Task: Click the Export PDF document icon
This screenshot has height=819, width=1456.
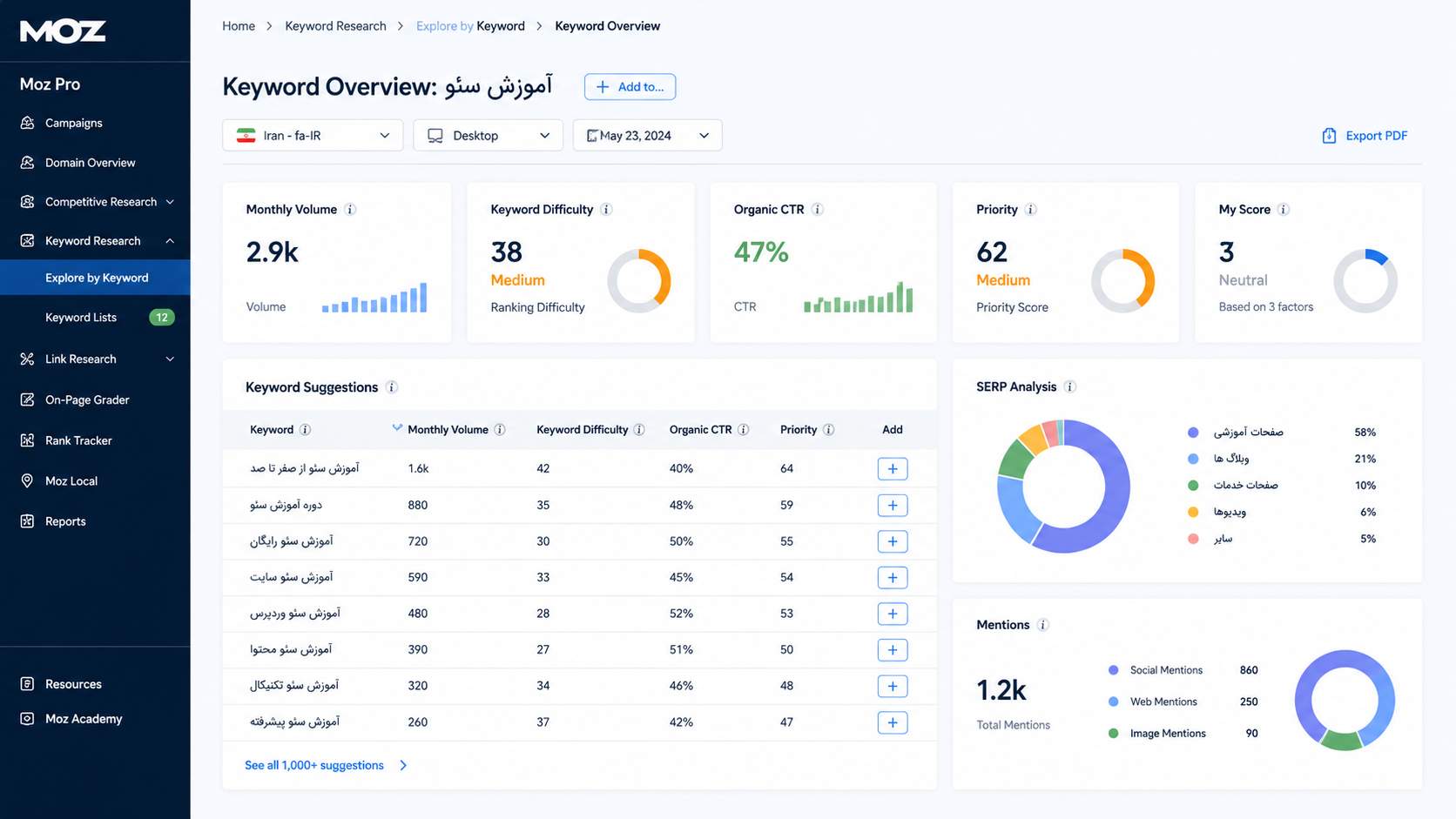Action: (x=1329, y=136)
